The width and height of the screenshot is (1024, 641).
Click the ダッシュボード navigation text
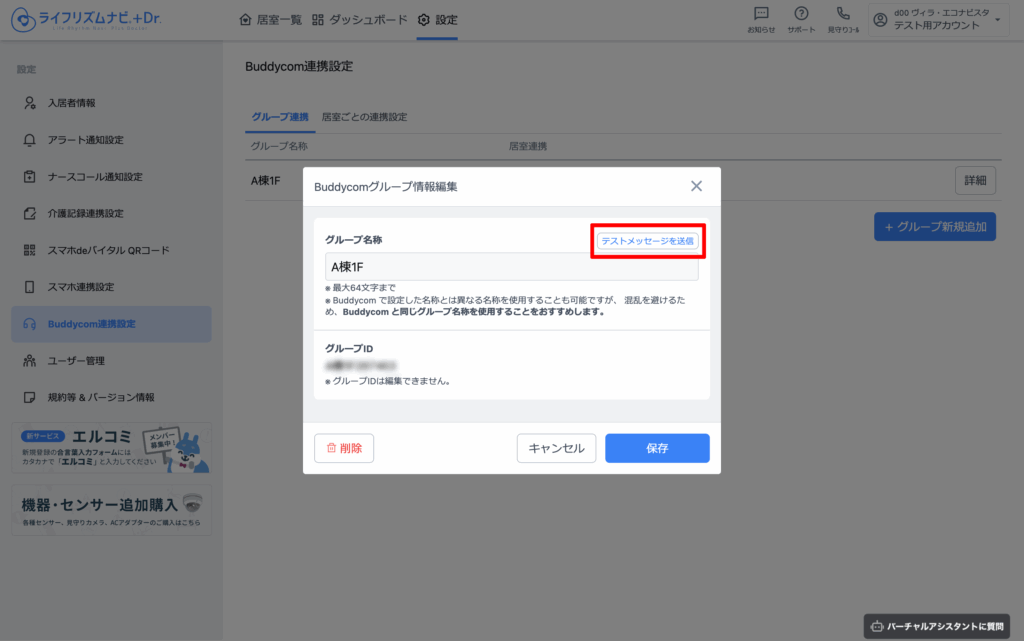[368, 20]
